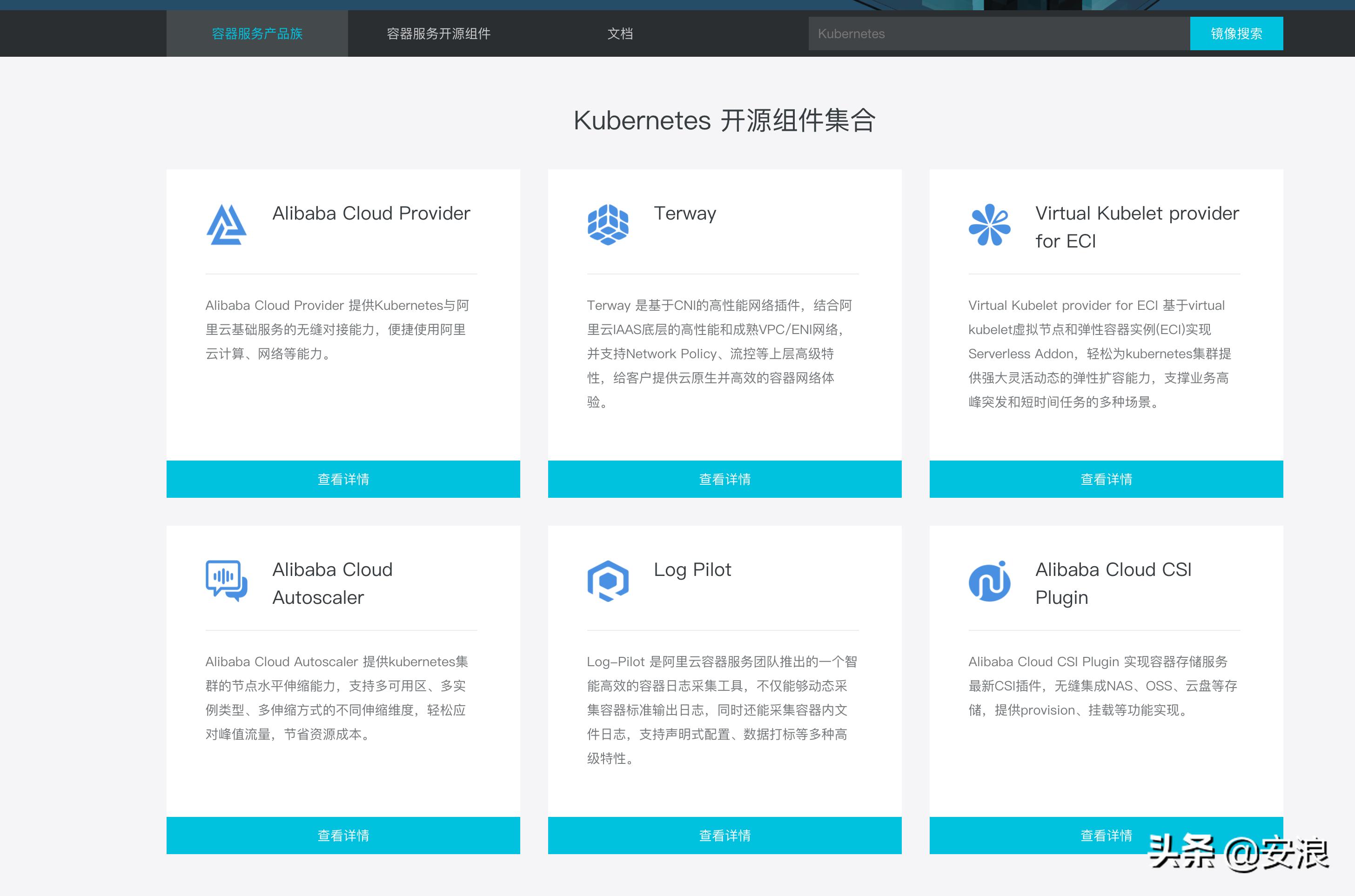Click the Alibaba Cloud CSI Plugin icon
This screenshot has height=896, width=1355.
coord(989,581)
